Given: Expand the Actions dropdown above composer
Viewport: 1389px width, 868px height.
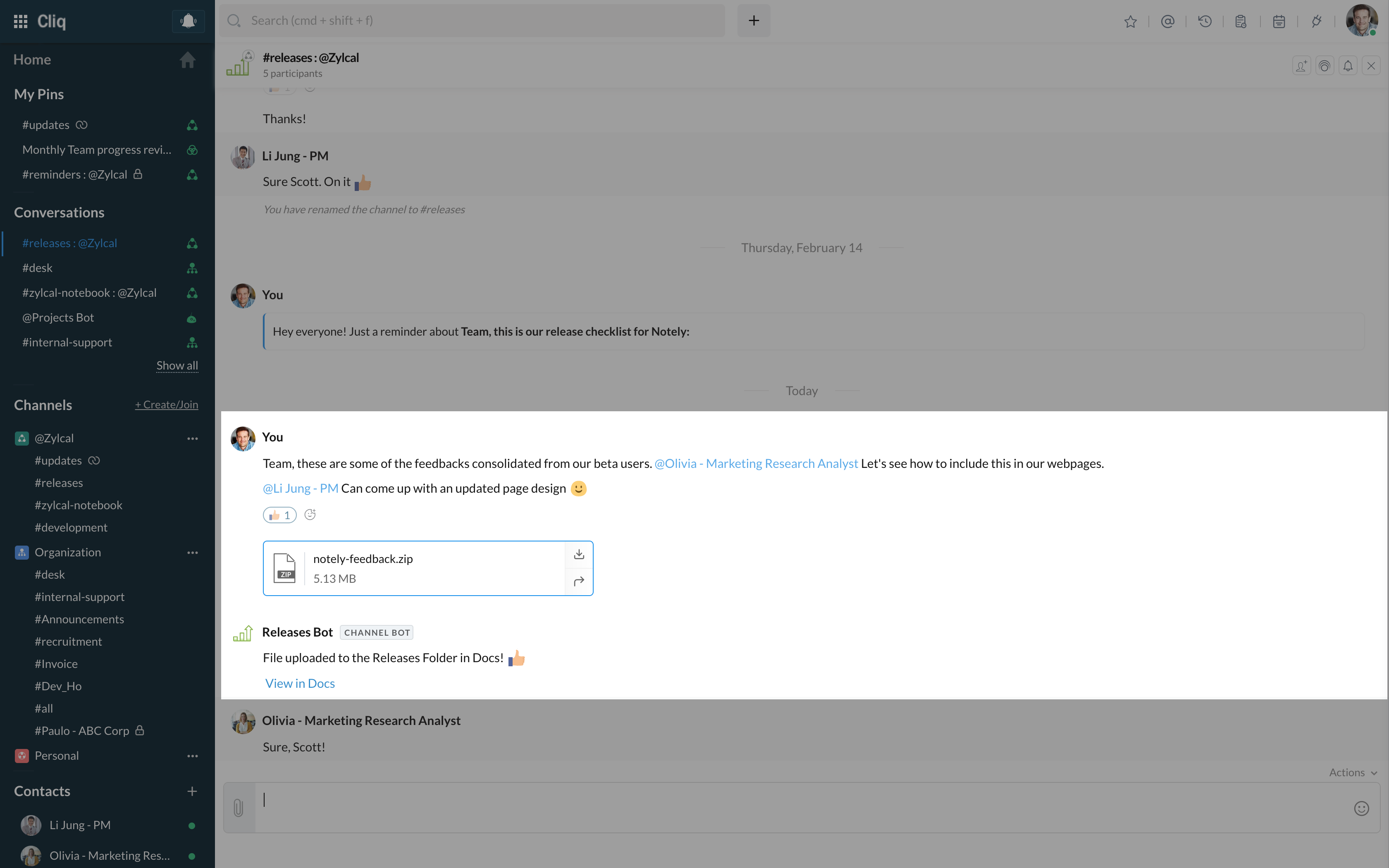Looking at the screenshot, I should [1353, 772].
